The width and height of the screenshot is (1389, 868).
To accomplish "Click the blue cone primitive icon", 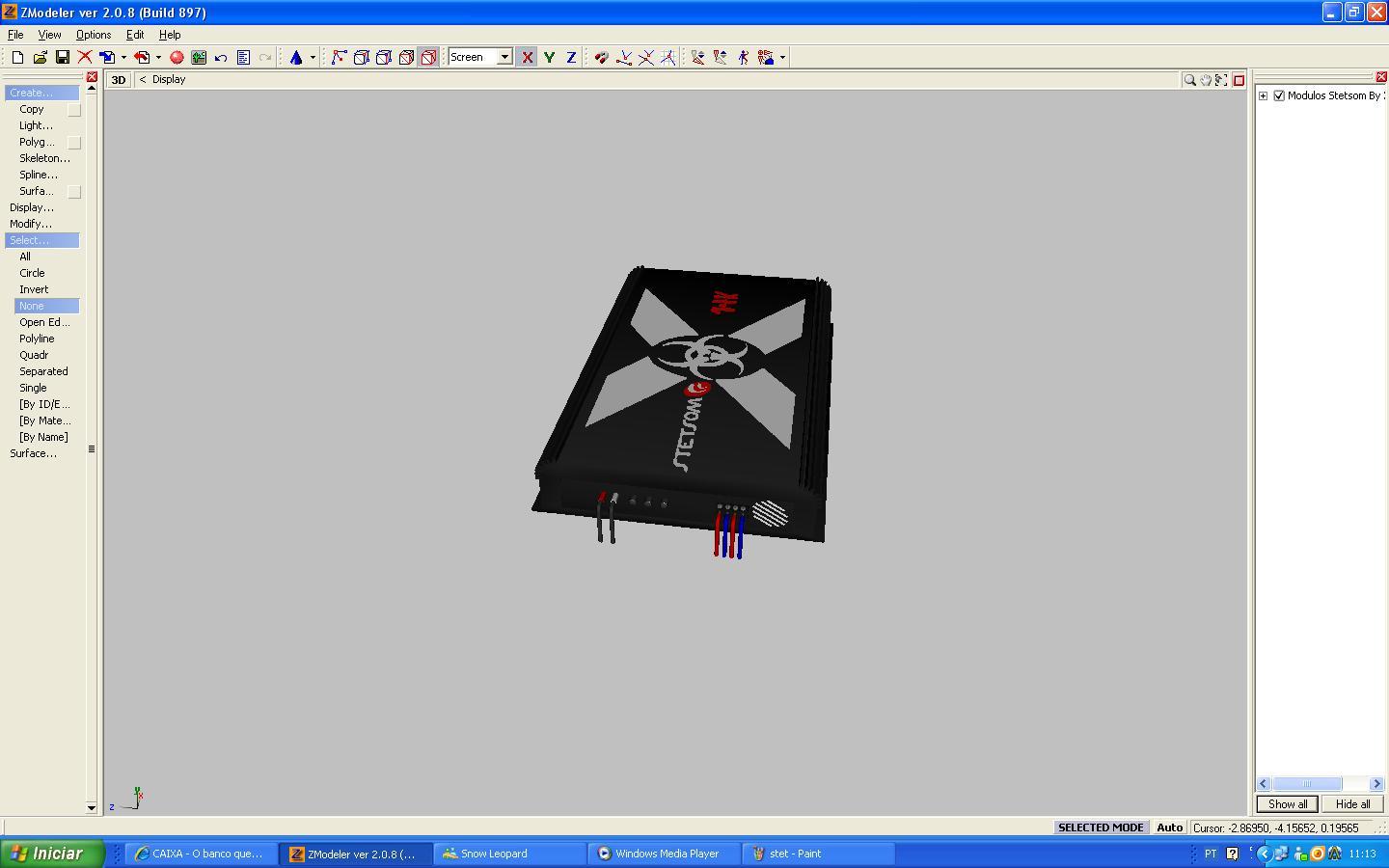I will tap(296, 58).
